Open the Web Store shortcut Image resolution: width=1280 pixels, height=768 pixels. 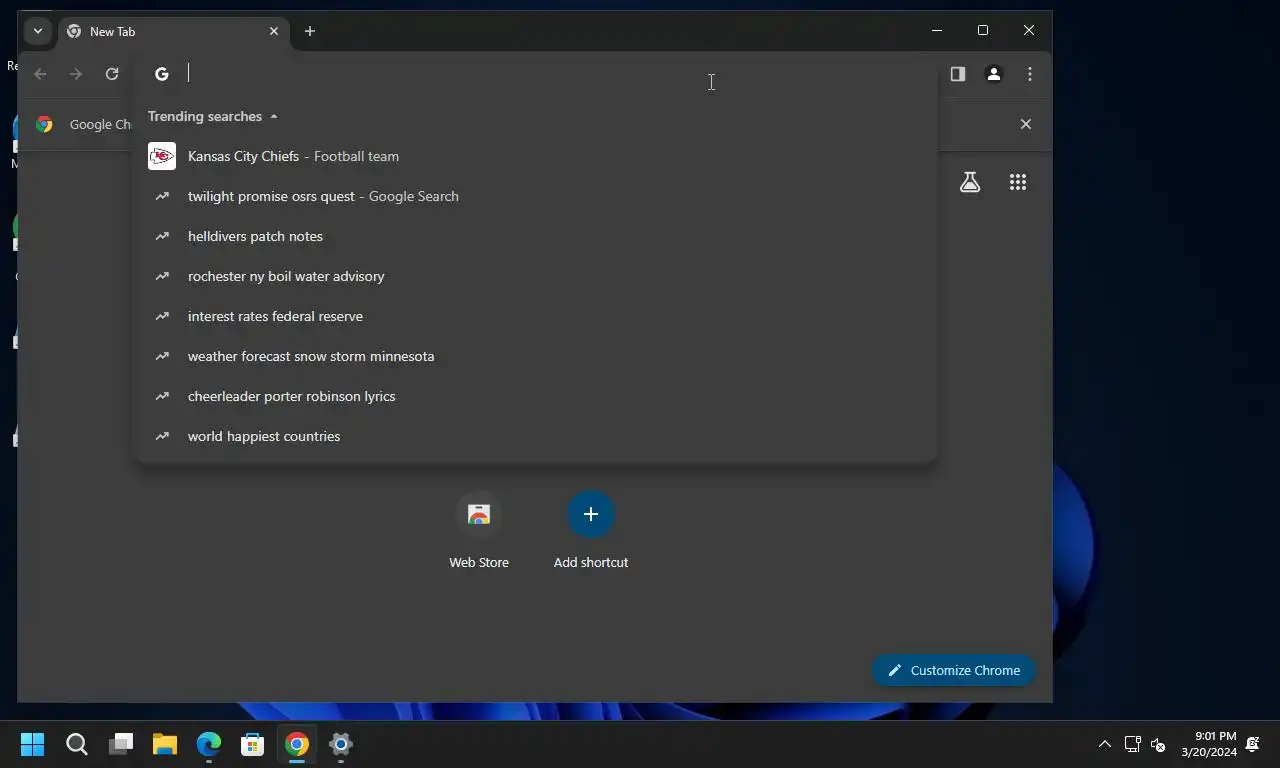click(x=479, y=530)
